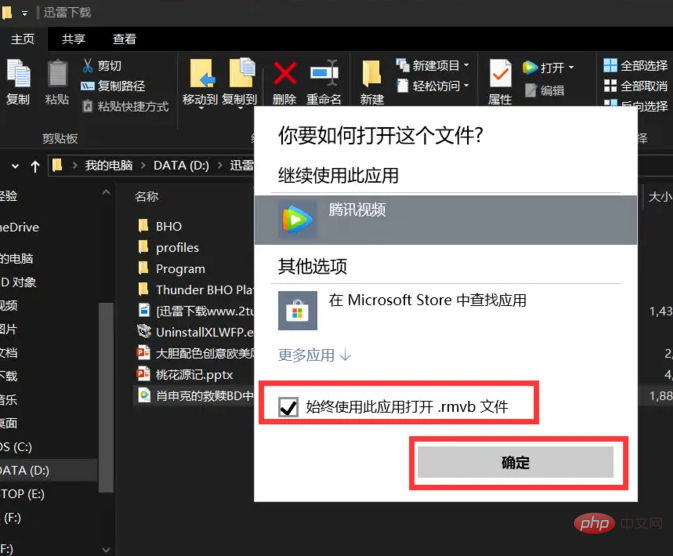
Task: Switch to the 查看 ribbon tab
Action: tap(124, 39)
